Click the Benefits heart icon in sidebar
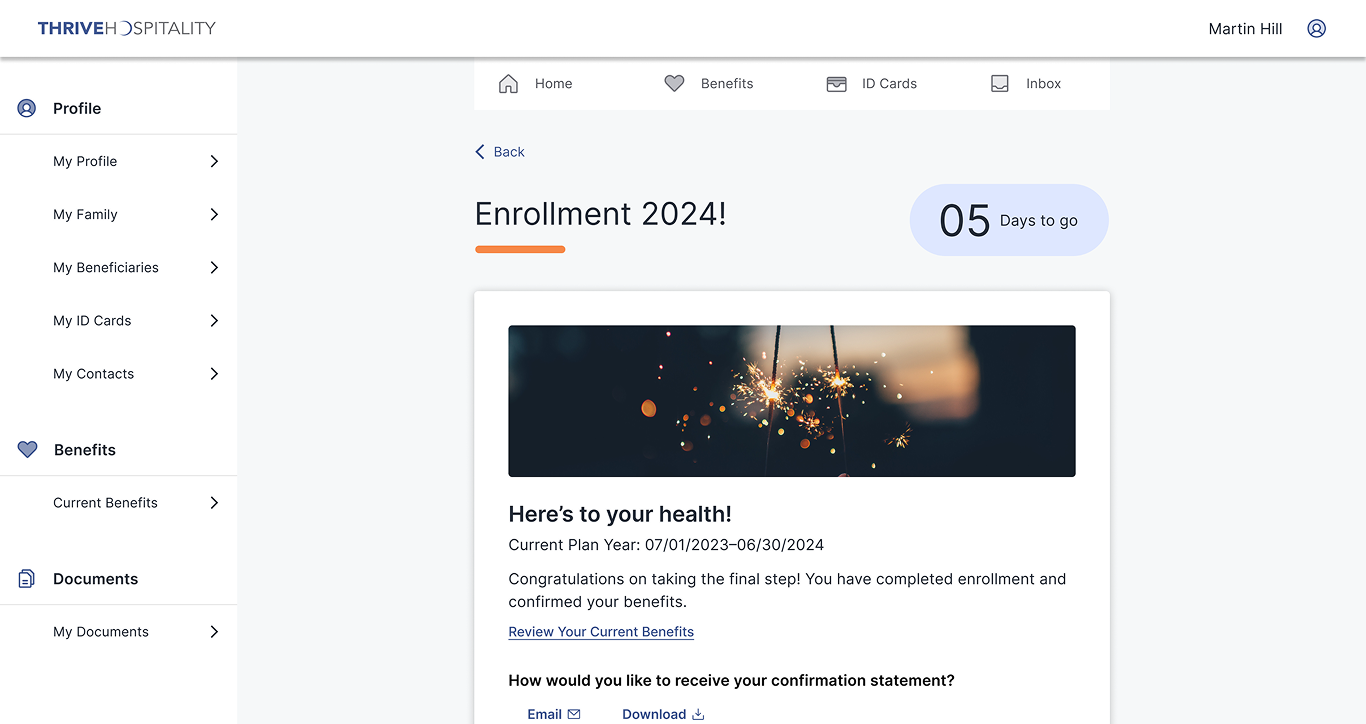The image size is (1366, 724). (x=27, y=450)
